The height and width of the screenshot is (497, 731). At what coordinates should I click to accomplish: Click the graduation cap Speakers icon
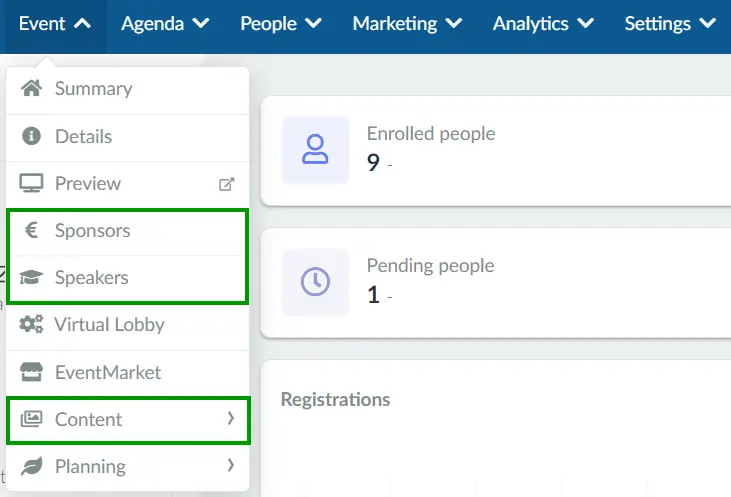[31, 277]
